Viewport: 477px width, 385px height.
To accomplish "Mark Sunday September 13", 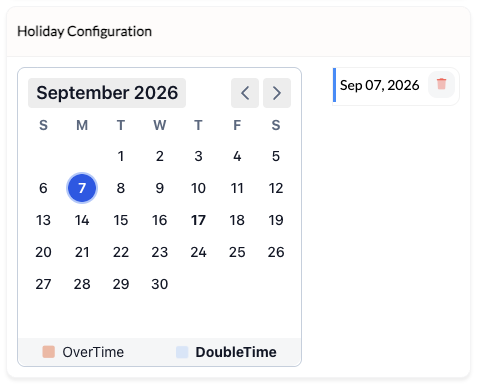I will pos(43,220).
